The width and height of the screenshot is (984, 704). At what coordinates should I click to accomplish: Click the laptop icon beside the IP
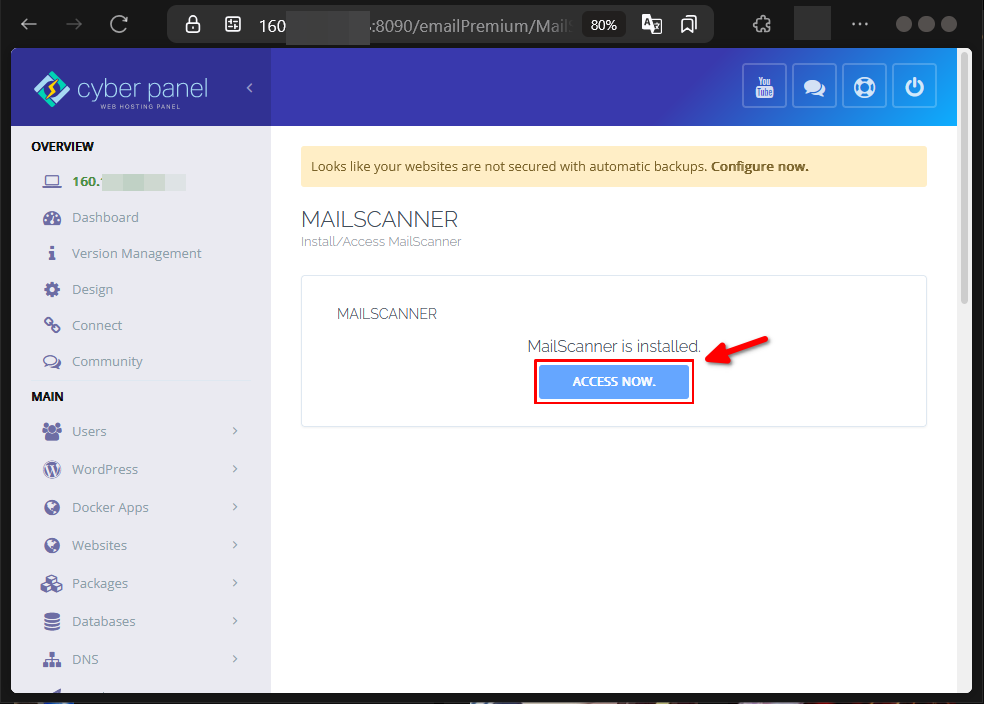click(52, 181)
